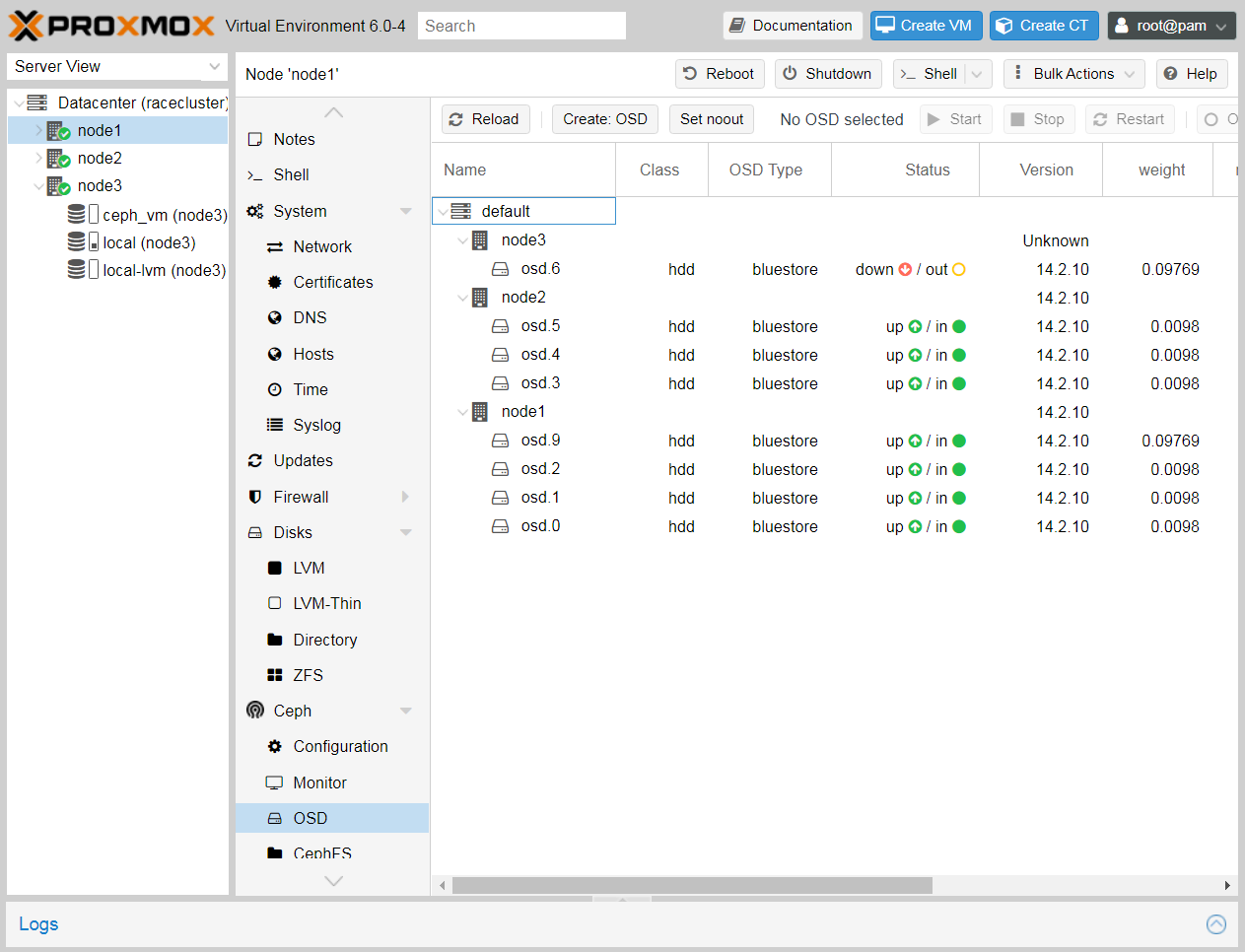Click right arrow of horizontal scrollbar
Viewport: 1245px width, 952px height.
click(x=1227, y=885)
